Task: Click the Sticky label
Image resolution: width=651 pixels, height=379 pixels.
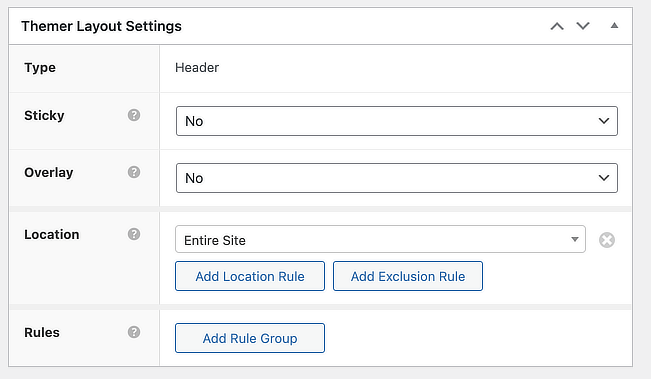Action: [x=44, y=115]
